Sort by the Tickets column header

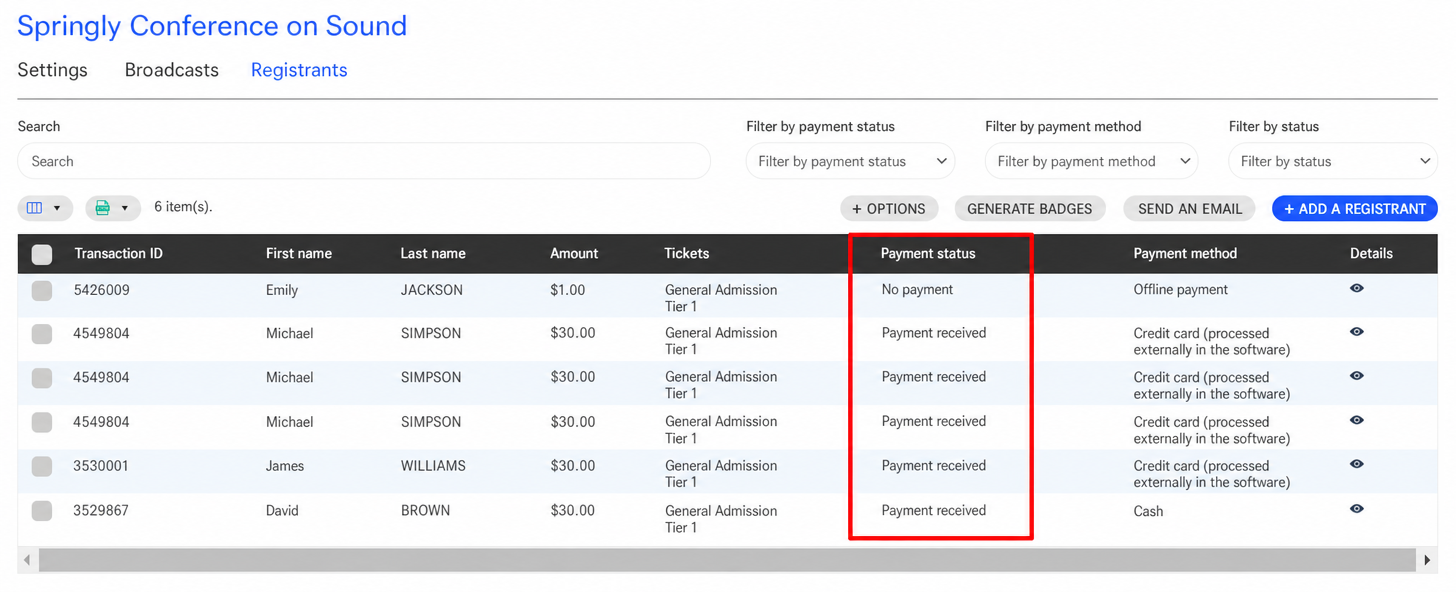[x=687, y=253]
